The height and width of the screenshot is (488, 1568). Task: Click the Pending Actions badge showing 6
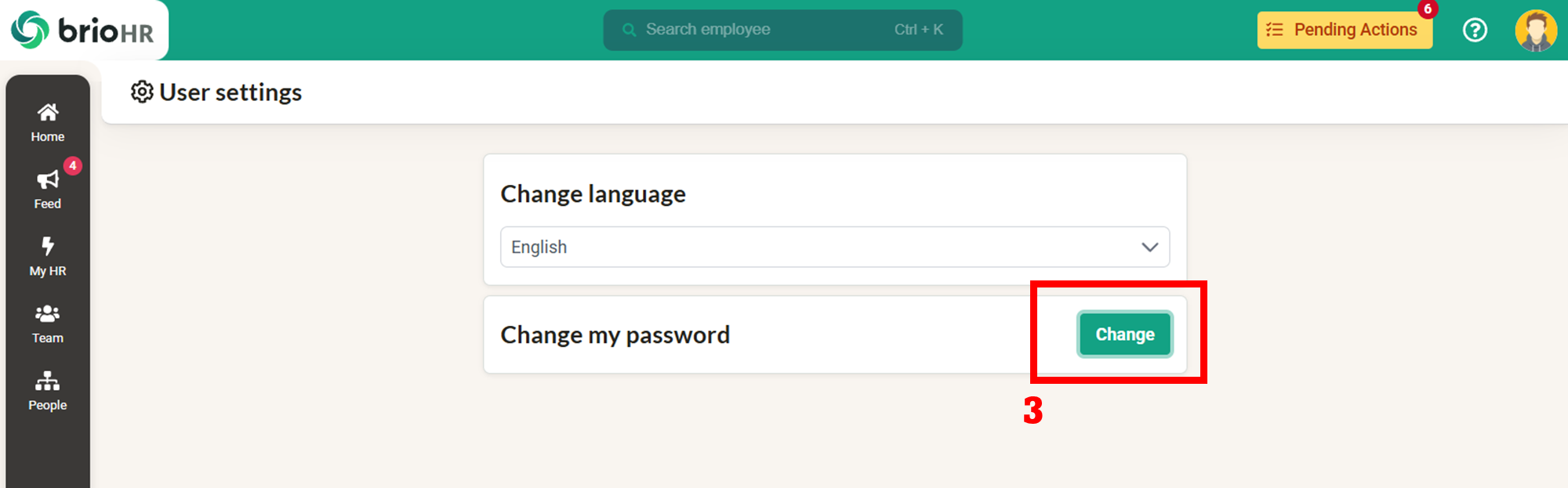(1428, 9)
